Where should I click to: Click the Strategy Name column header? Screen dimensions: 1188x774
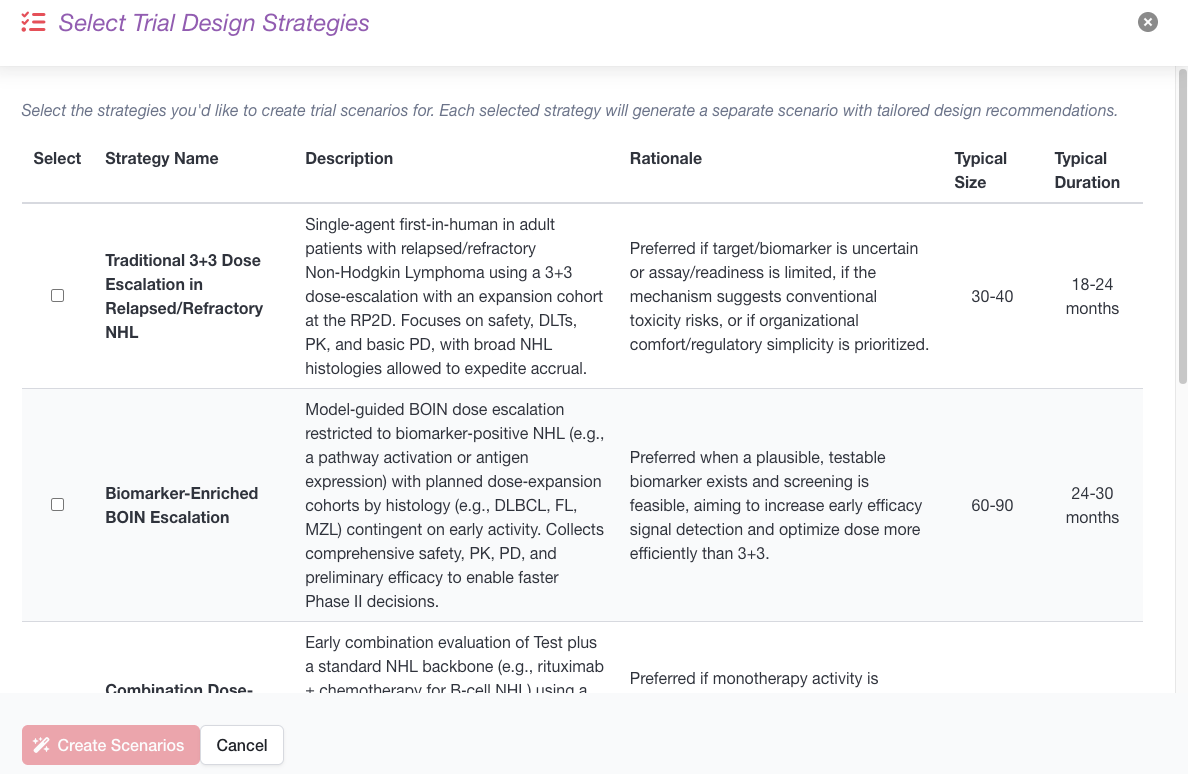(x=161, y=158)
